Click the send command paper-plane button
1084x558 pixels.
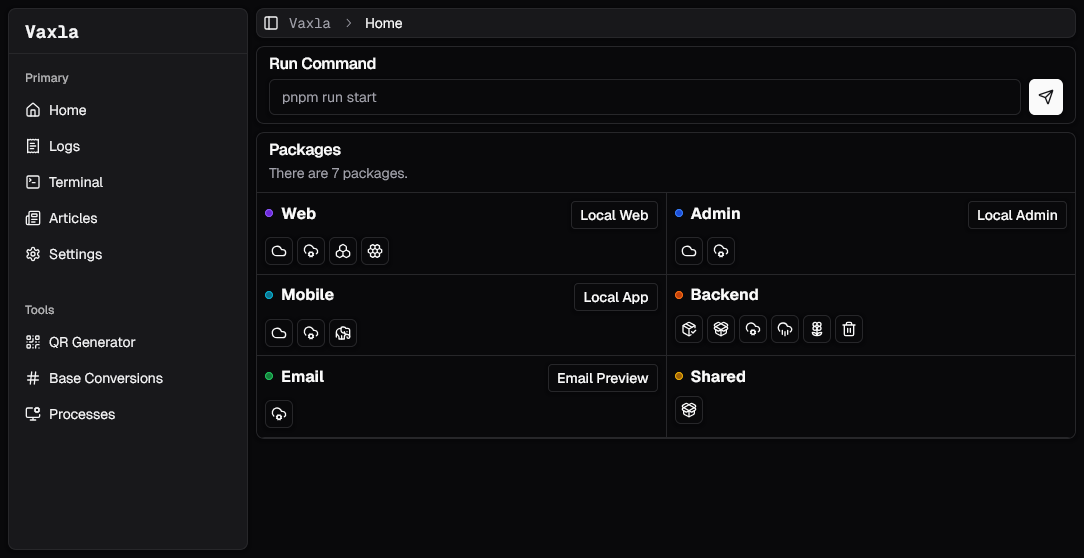click(x=1045, y=97)
